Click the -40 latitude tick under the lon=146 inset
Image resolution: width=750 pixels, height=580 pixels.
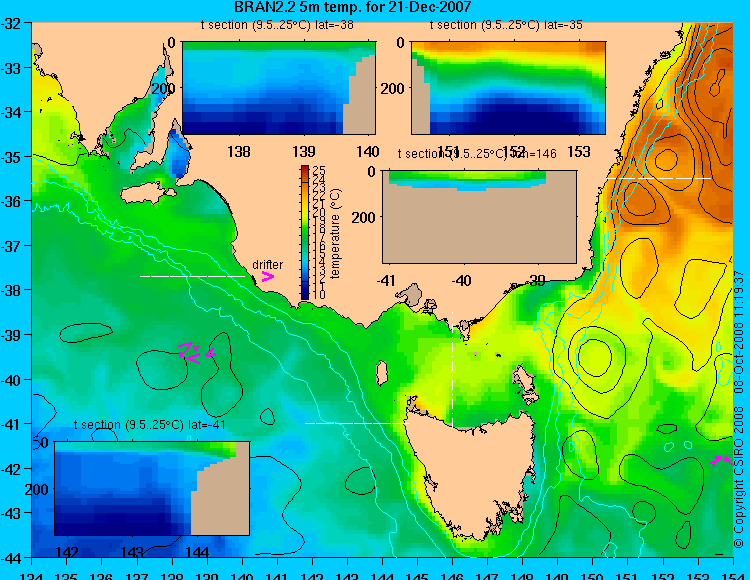pyautogui.click(x=462, y=280)
